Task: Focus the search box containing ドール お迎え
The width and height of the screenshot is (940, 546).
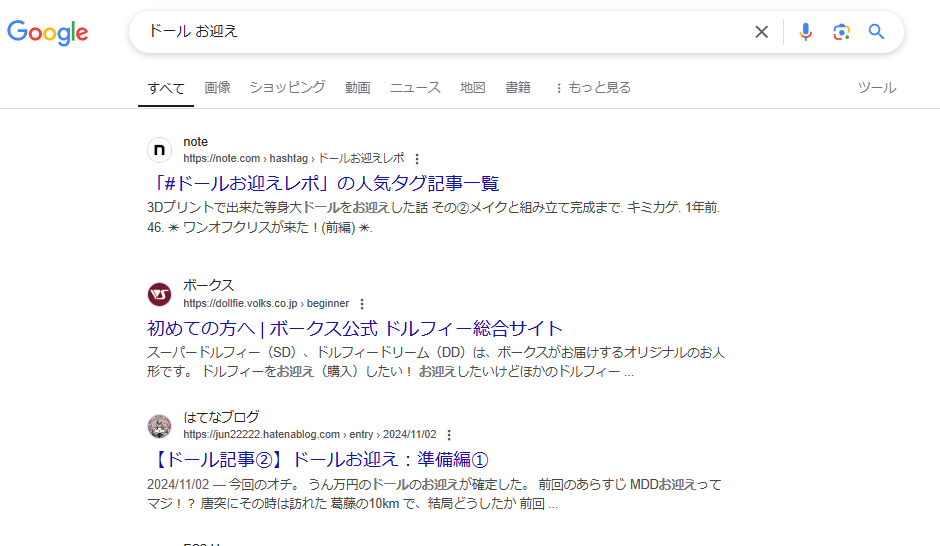Action: pyautogui.click(x=444, y=32)
